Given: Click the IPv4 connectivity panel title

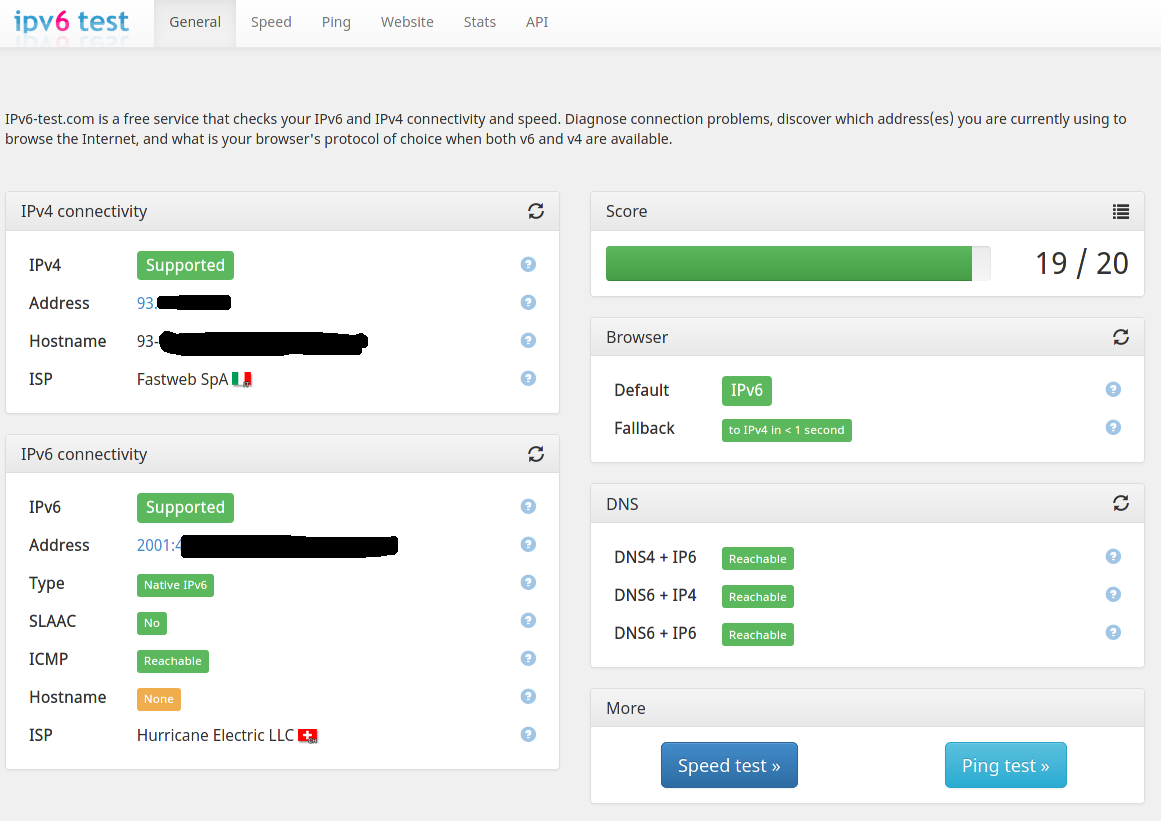Looking at the screenshot, I should [x=84, y=211].
